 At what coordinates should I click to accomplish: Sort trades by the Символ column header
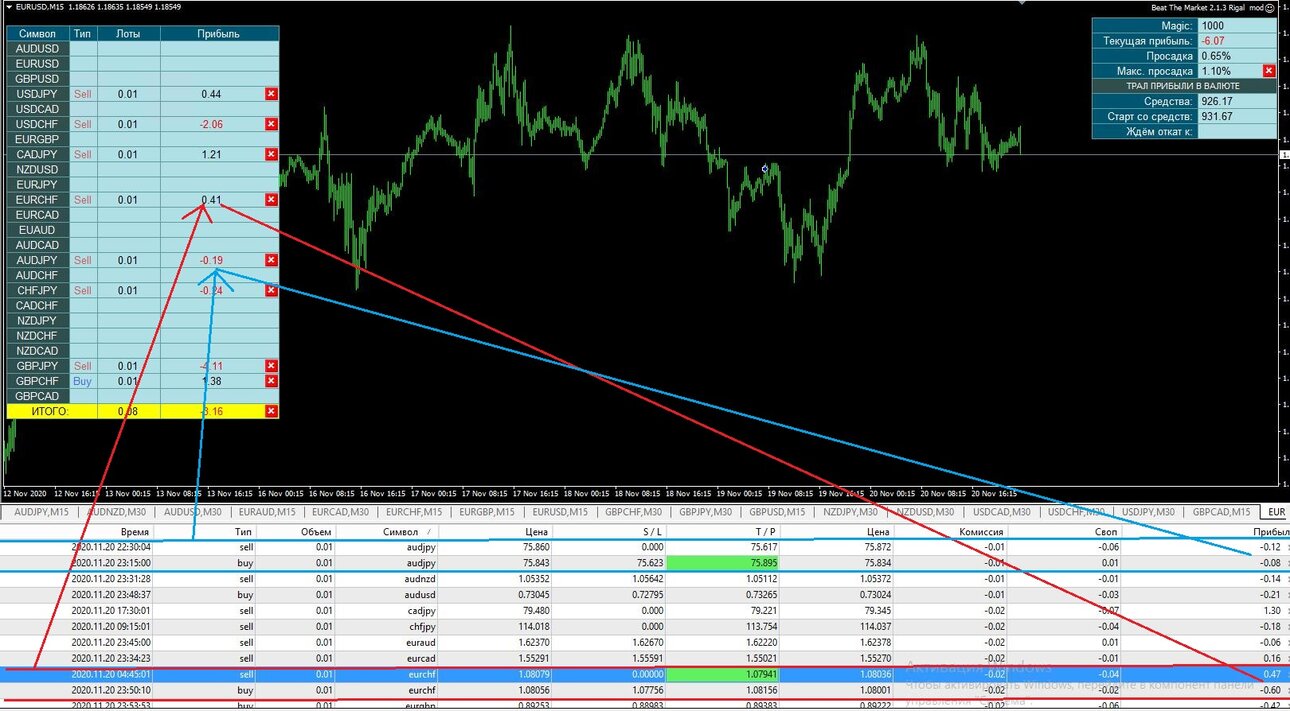[401, 532]
